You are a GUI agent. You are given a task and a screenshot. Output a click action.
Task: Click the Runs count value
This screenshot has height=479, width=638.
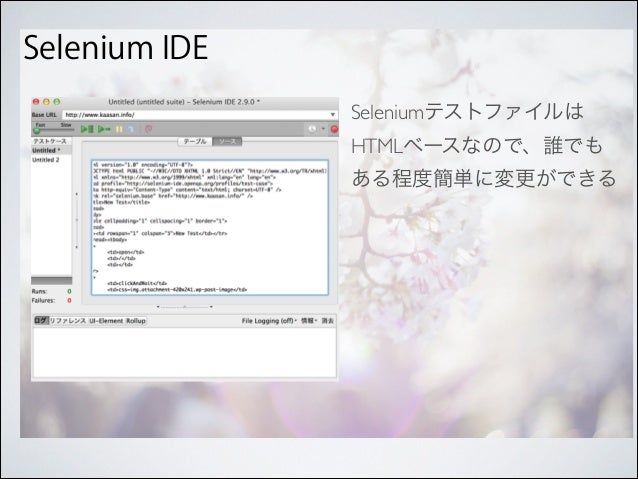click(x=69, y=291)
